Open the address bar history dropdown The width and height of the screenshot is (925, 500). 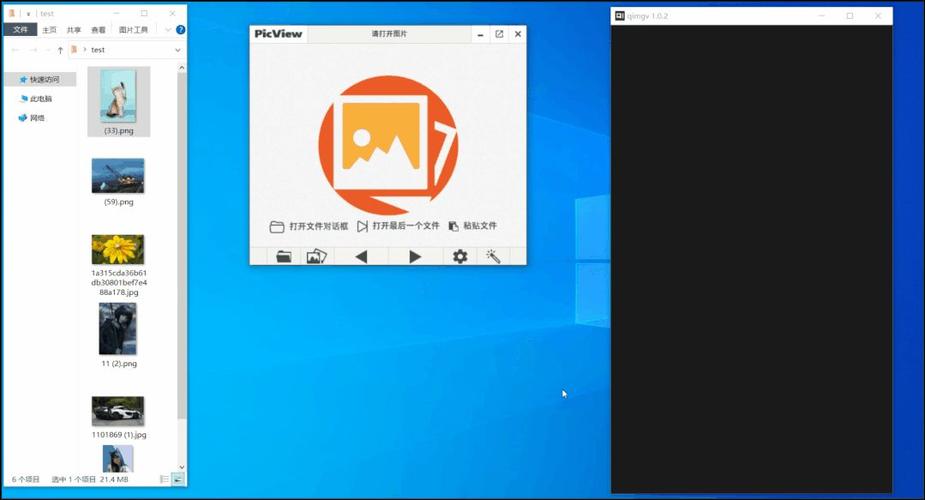pyautogui.click(x=178, y=50)
